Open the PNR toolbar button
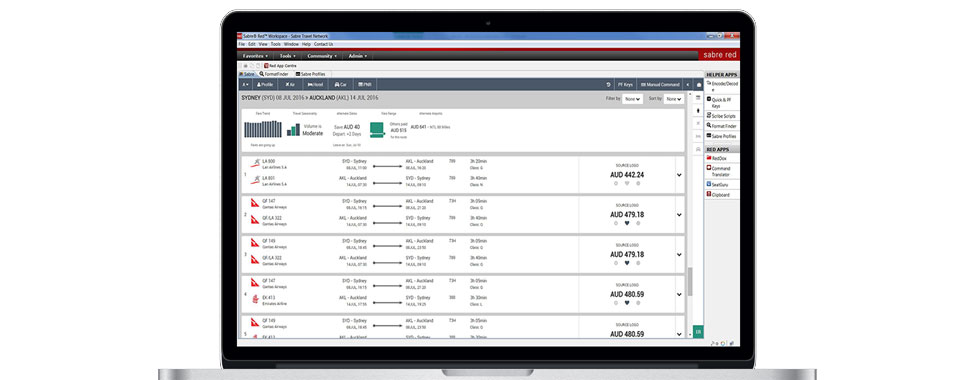 365,84
